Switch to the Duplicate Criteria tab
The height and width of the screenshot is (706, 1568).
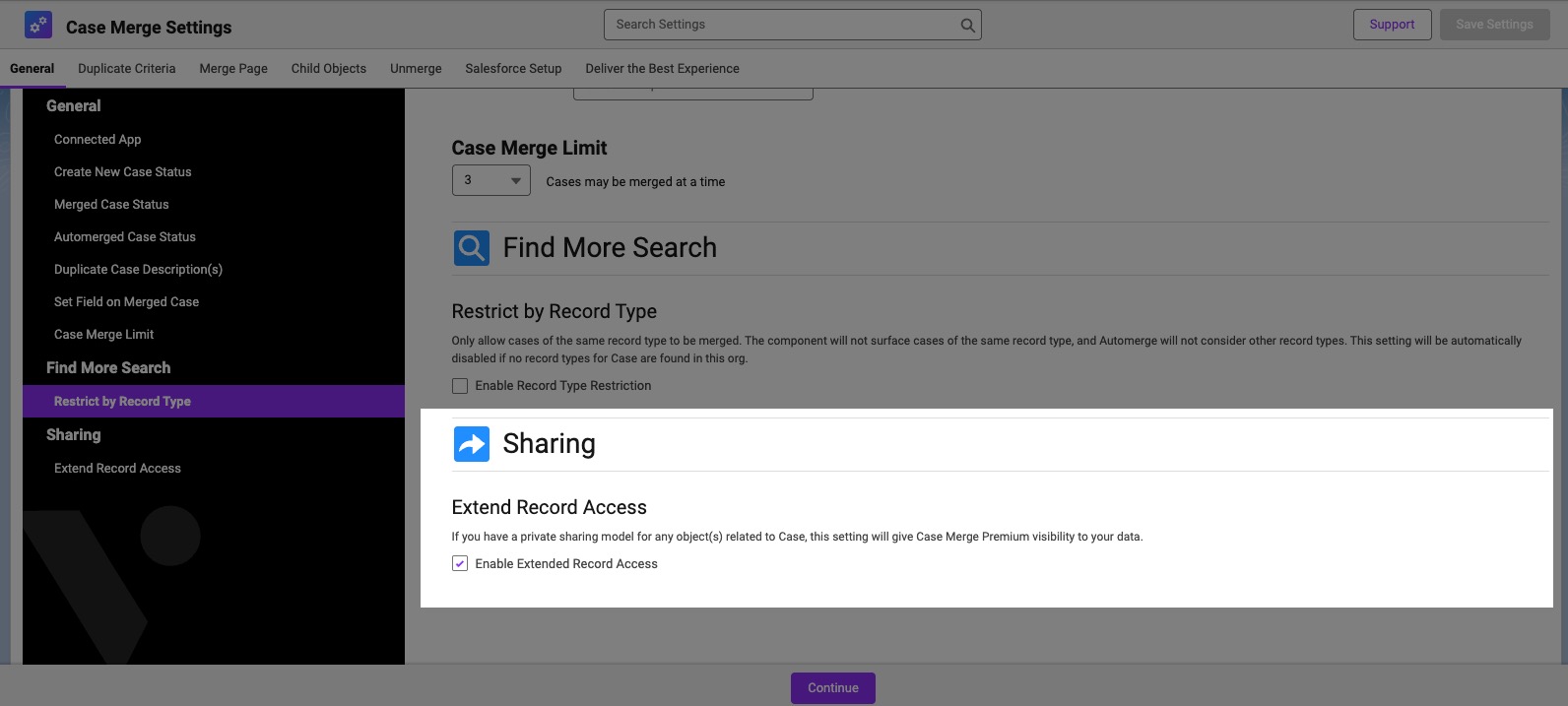tap(127, 69)
